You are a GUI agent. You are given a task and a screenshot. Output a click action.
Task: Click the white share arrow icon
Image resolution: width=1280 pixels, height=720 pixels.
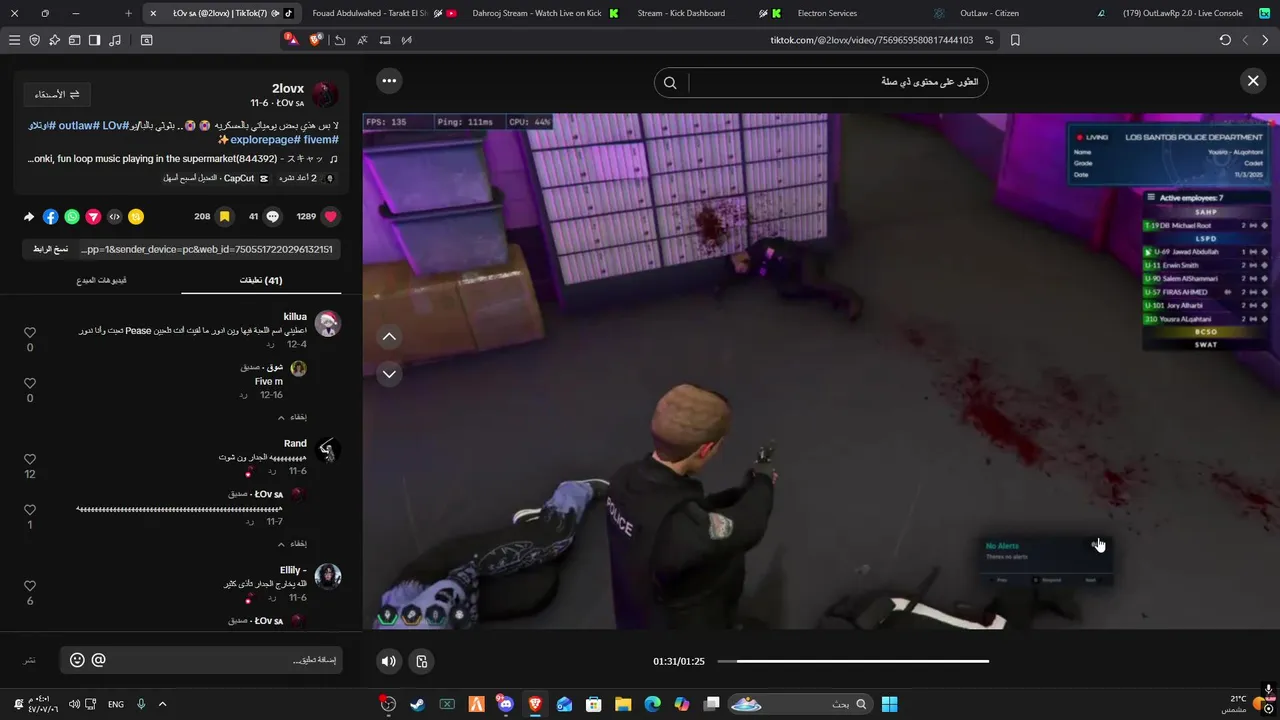pos(29,217)
